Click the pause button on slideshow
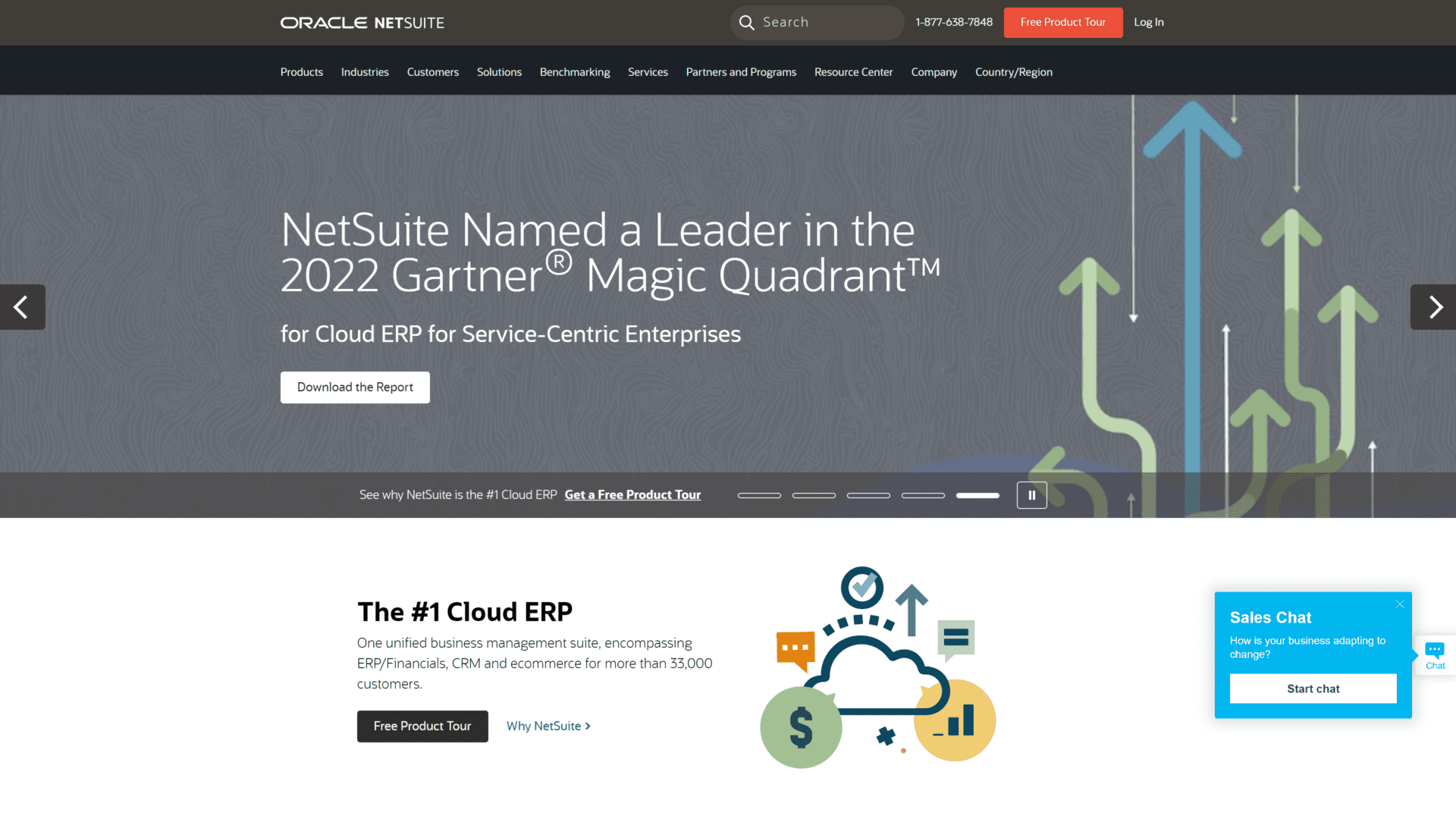The image size is (1456, 819). 1032,494
